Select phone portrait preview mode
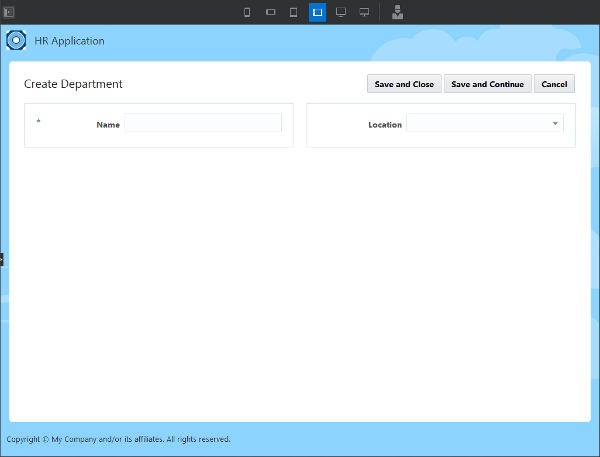 [x=247, y=12]
